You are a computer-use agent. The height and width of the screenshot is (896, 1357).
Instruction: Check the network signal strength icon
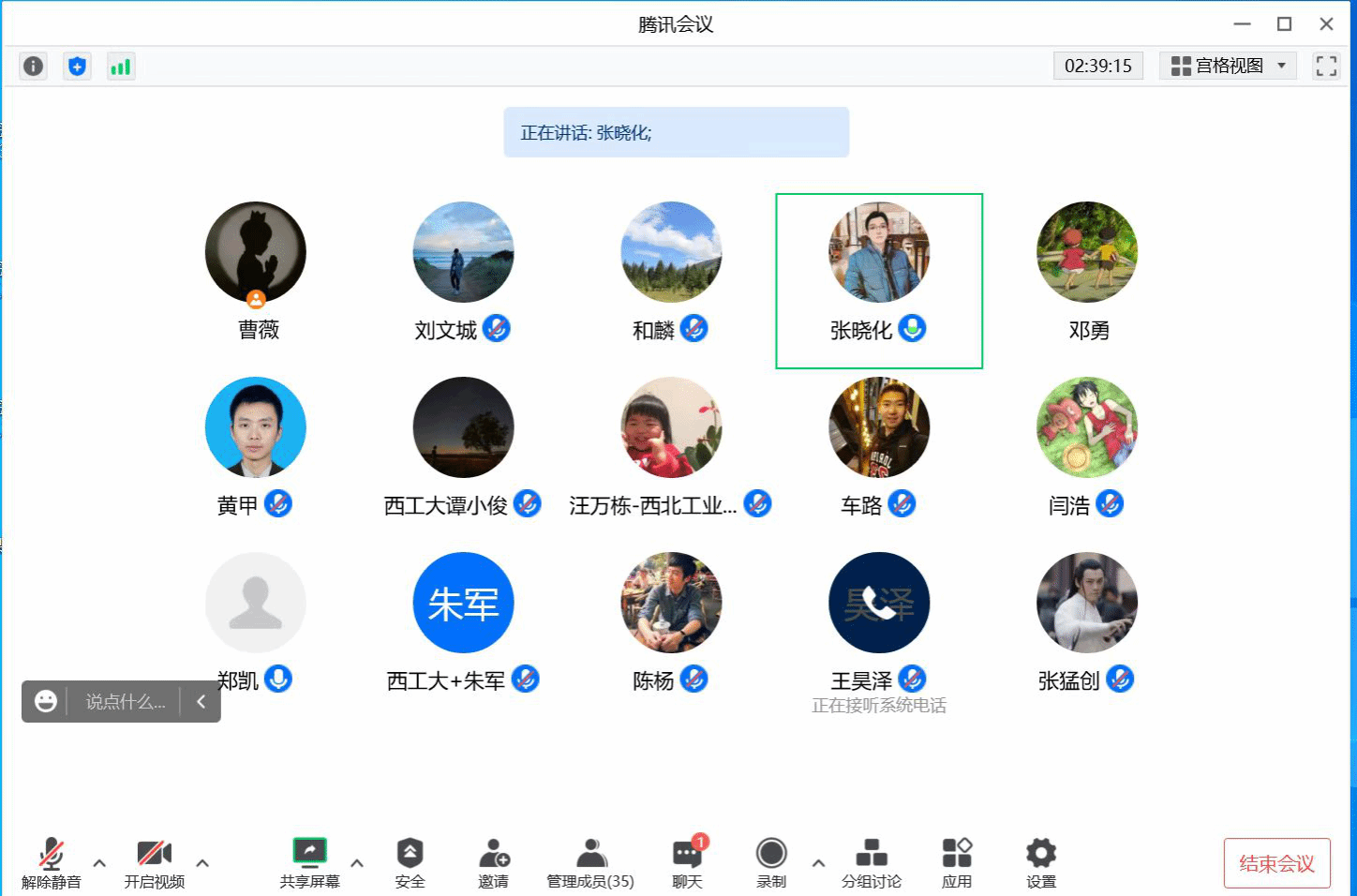point(121,67)
